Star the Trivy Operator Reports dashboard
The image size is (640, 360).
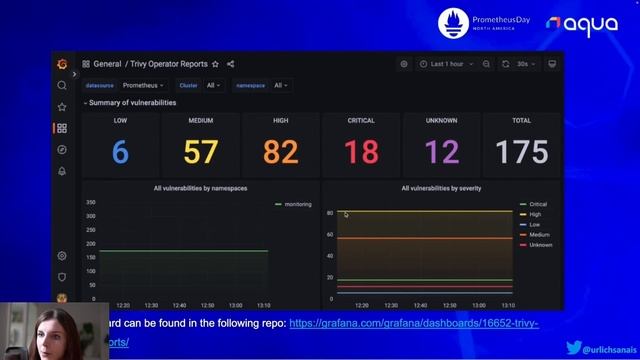216,64
